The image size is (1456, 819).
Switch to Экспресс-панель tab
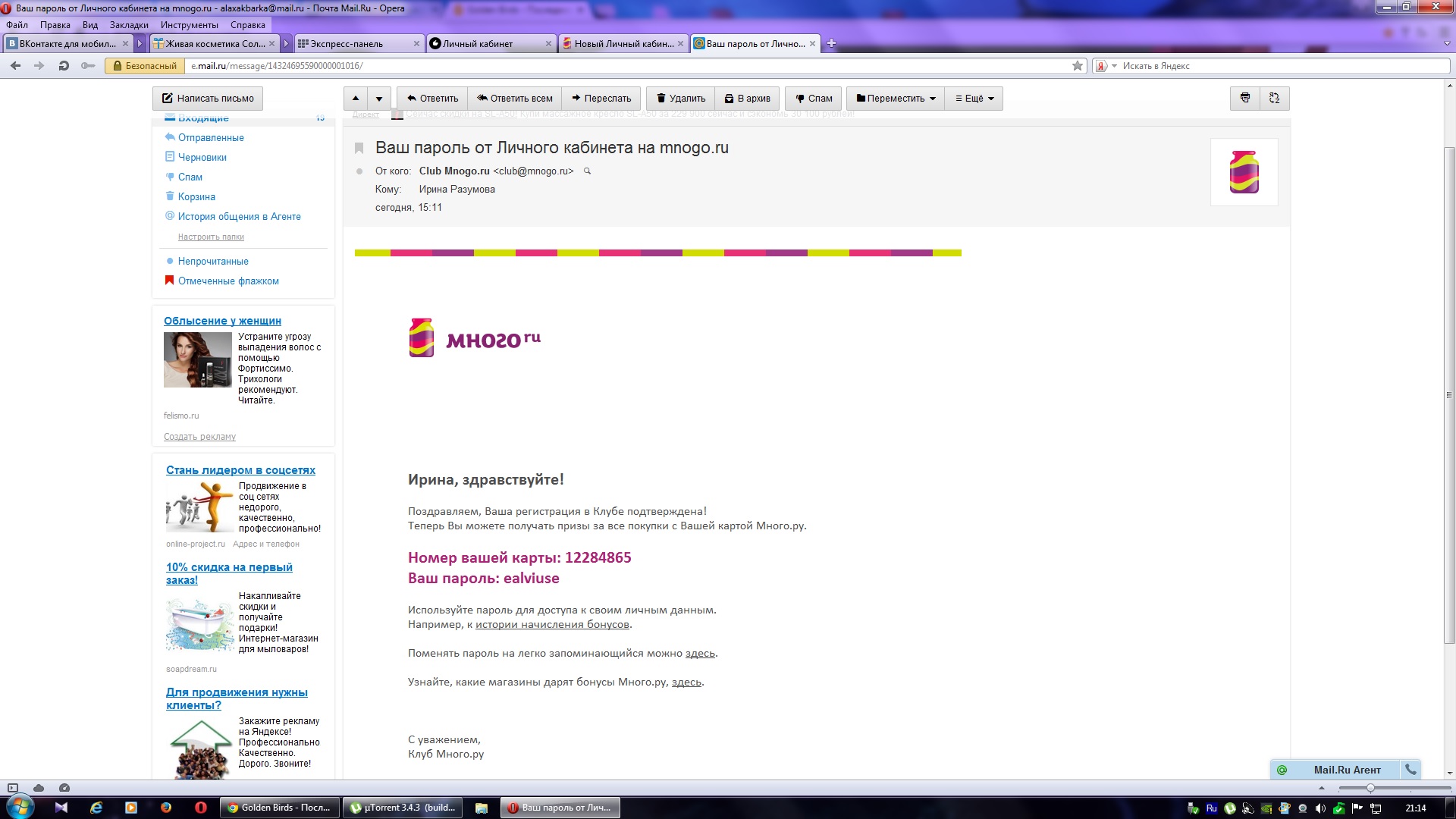pos(358,44)
